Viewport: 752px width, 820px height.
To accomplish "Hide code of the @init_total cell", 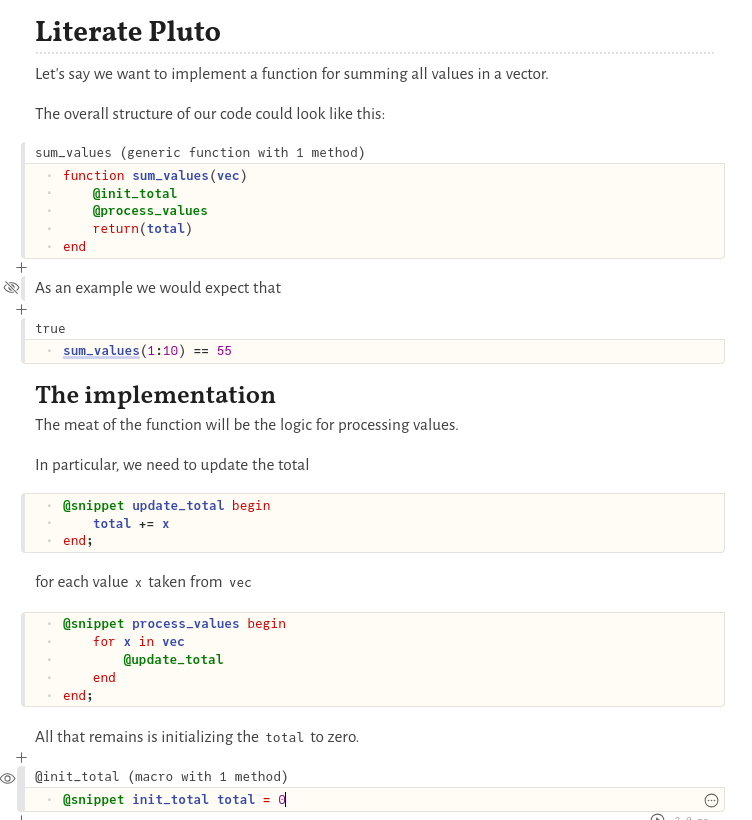I will coord(8,778).
